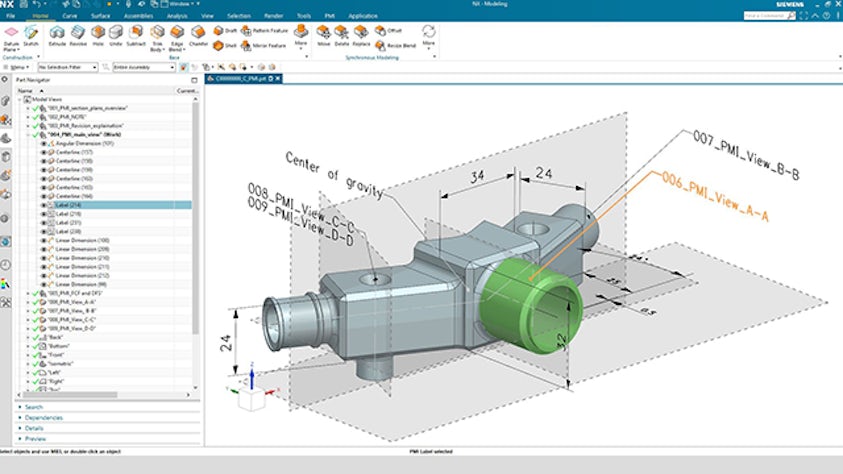Click the clock History sidebar icon
This screenshot has height=474, width=843.
(x=5, y=264)
